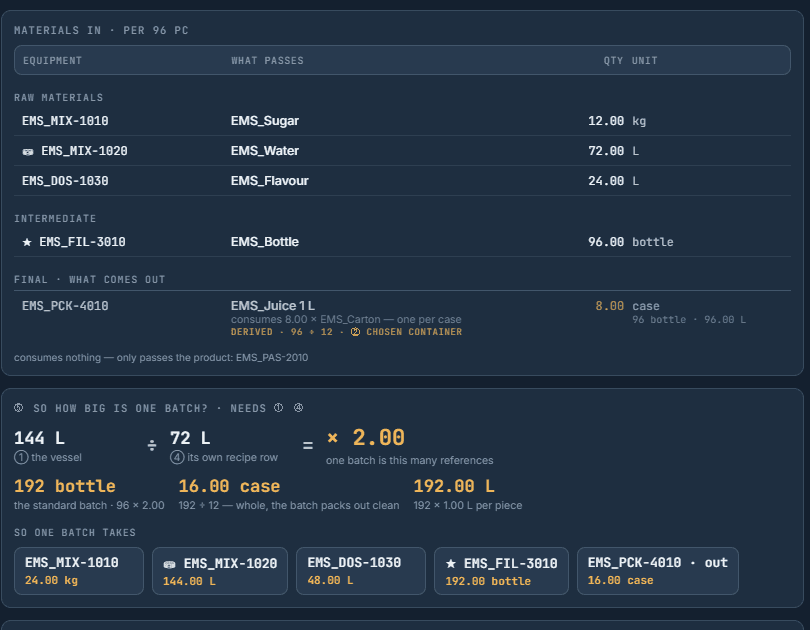
Task: Click the 'consumes 8.00 × EMS_Carton' note
Action: click(346, 319)
